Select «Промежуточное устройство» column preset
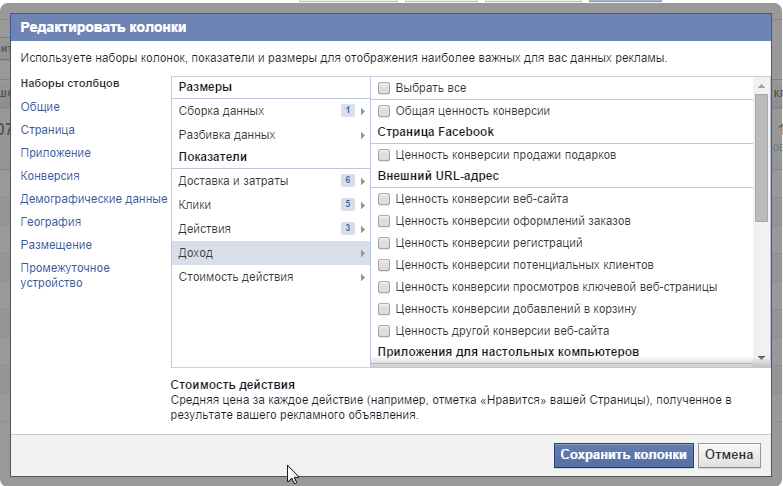 (x=65, y=275)
